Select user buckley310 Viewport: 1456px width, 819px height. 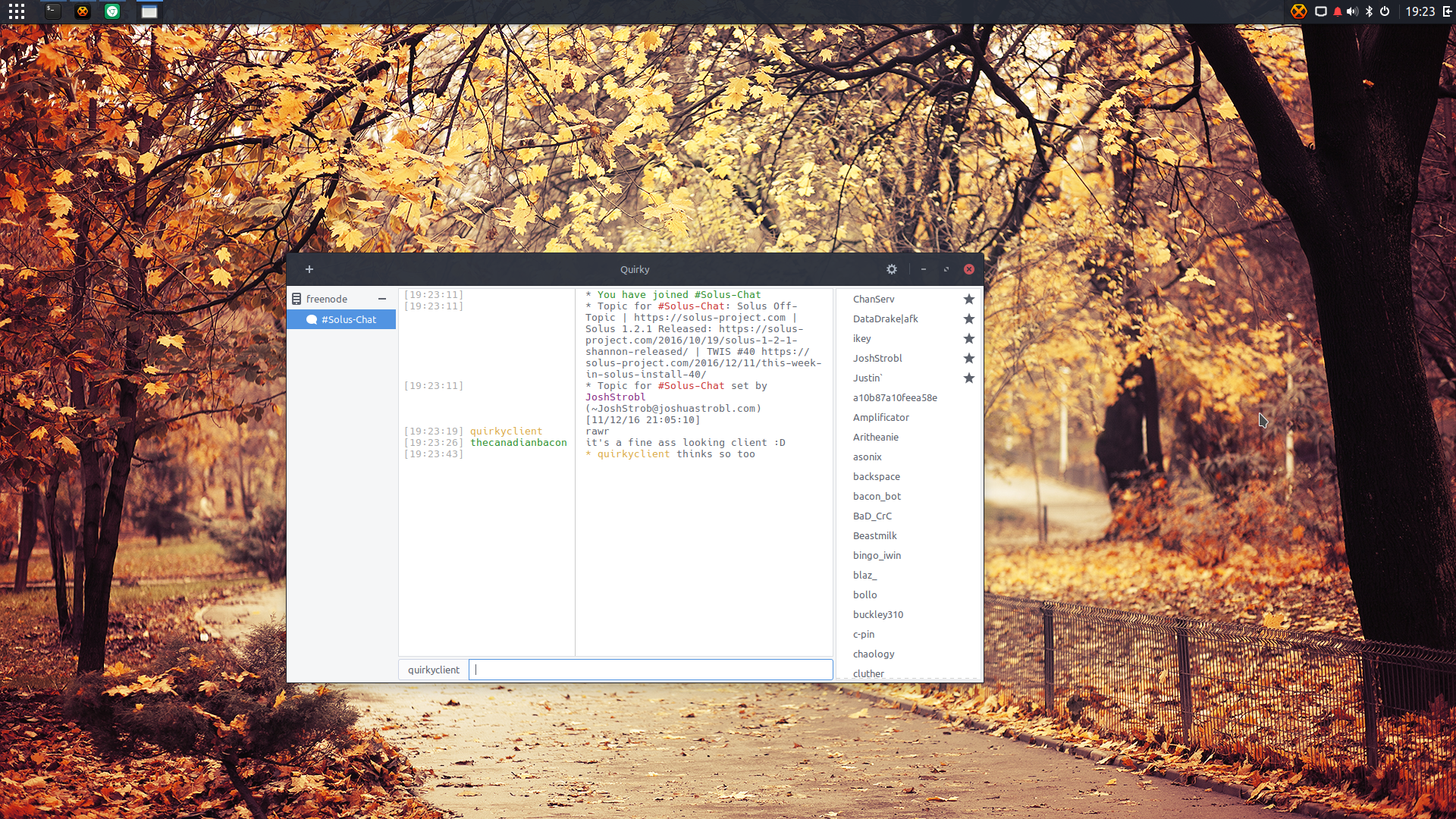point(908,614)
